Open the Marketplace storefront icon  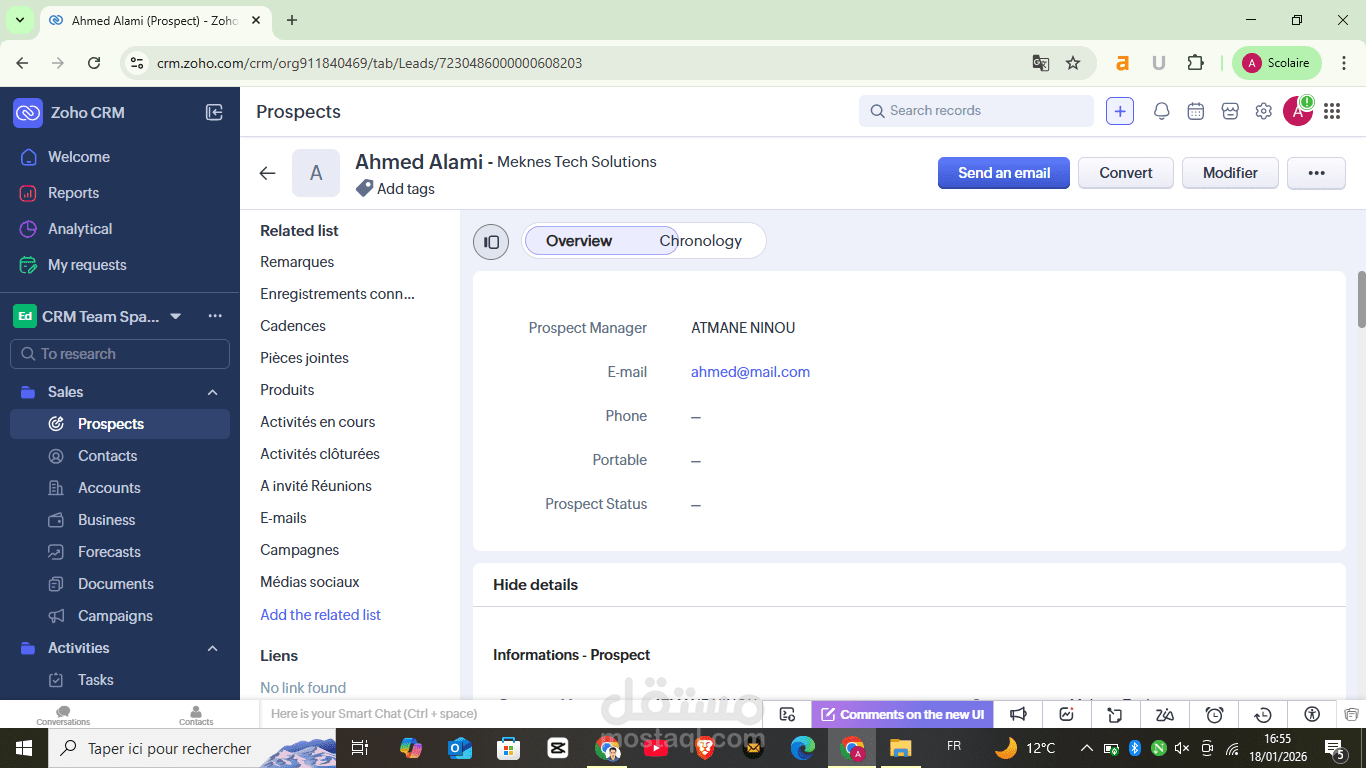[x=1230, y=111]
